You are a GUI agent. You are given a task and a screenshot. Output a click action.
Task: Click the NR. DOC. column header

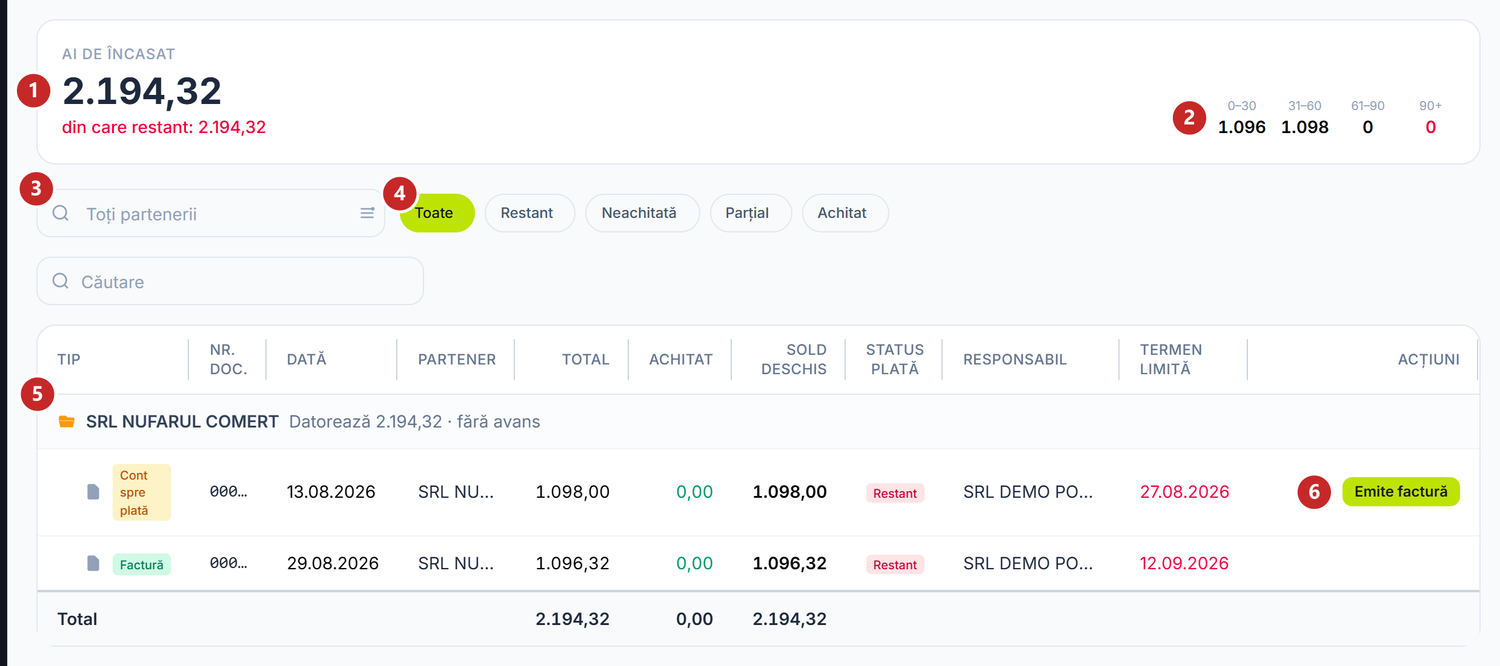228,359
